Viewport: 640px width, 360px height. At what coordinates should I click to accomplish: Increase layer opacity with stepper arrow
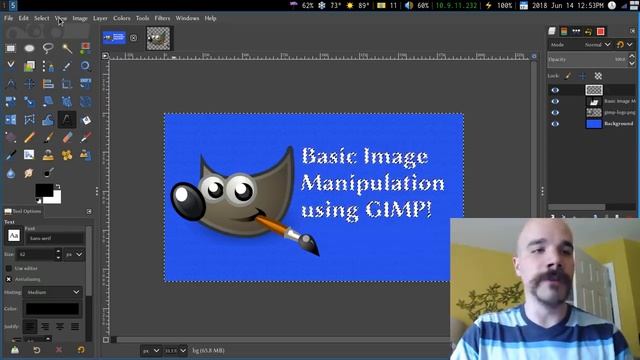coord(632,56)
